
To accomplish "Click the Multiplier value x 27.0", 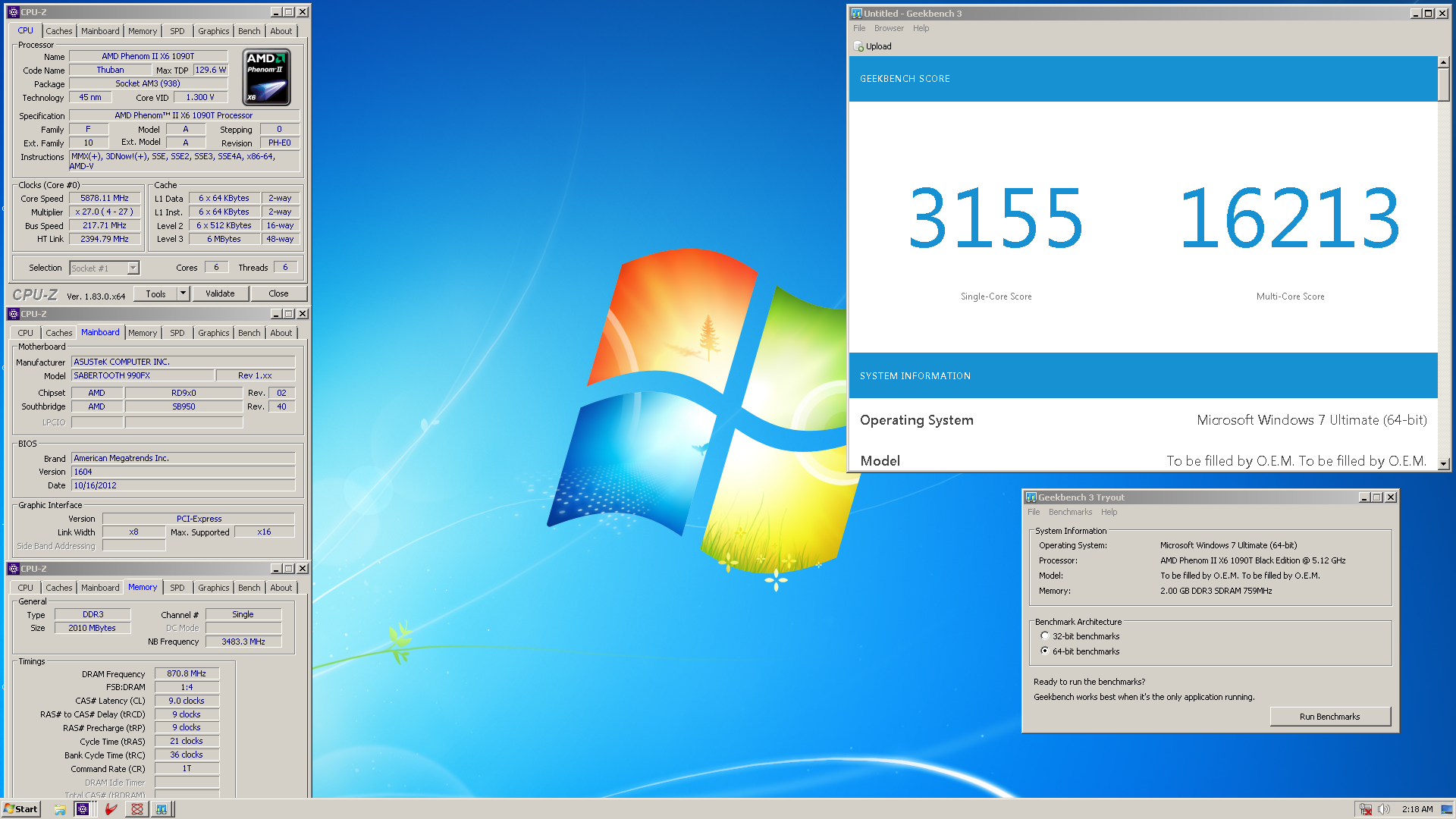I will (105, 212).
